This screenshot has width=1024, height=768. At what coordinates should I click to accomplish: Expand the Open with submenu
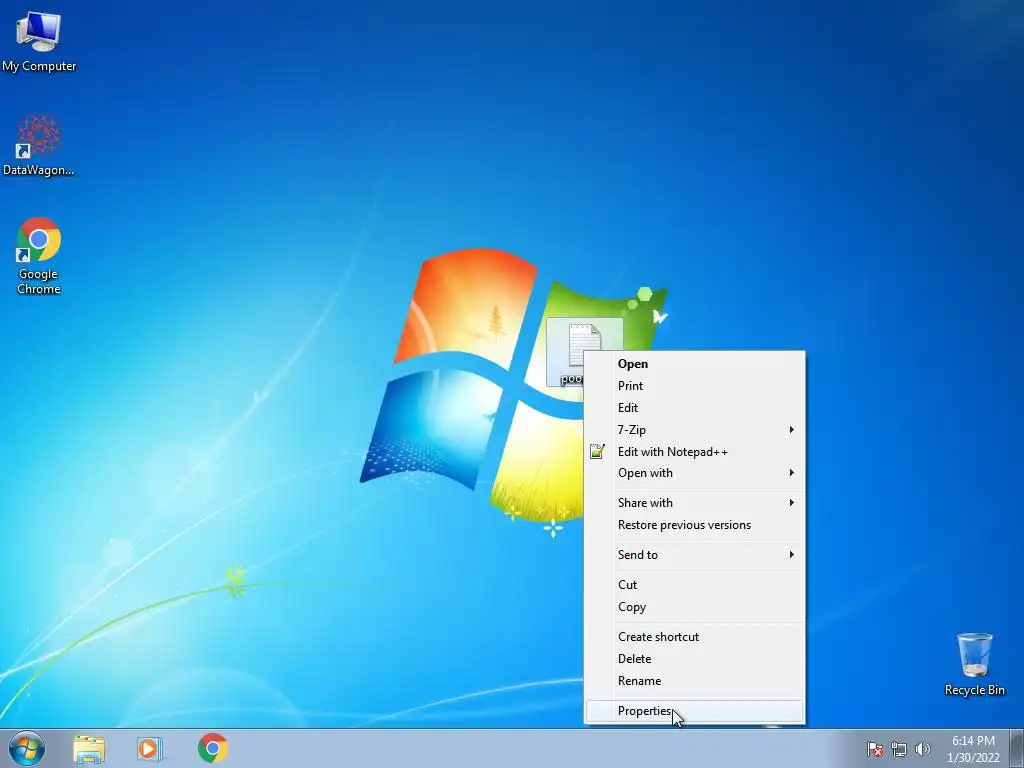coord(694,473)
